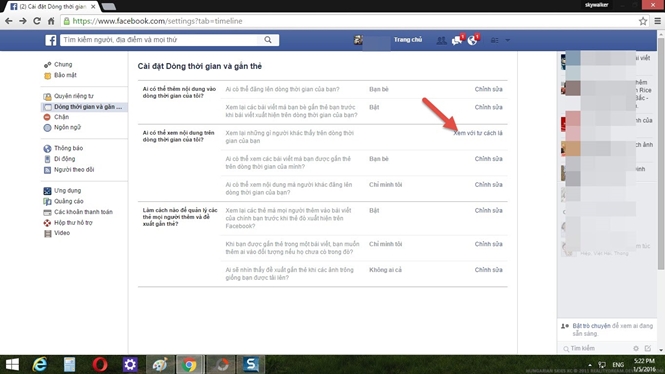Image resolution: width=665 pixels, height=374 pixels.
Task: Select Dòng thời gian và gắn thẻ sidebar item
Action: tap(84, 106)
